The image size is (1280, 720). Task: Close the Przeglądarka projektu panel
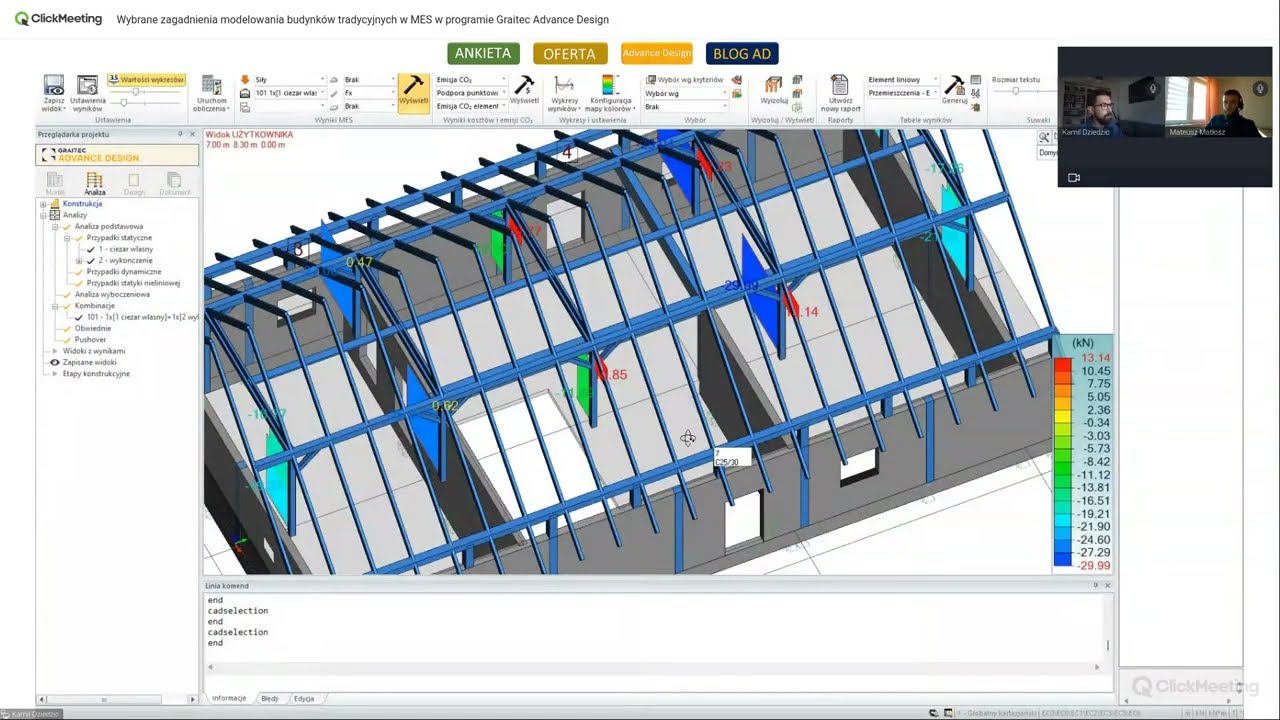[x=192, y=134]
